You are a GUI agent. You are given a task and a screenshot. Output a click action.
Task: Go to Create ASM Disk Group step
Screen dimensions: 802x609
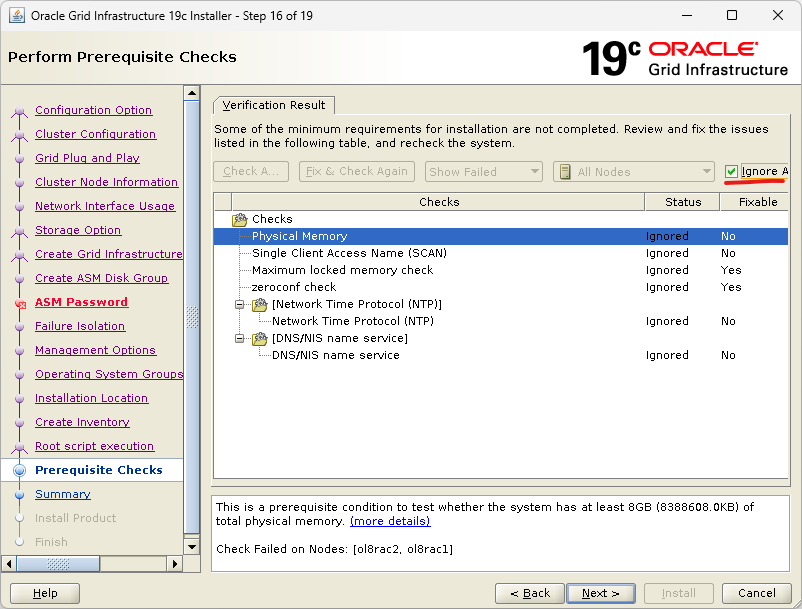(x=101, y=278)
